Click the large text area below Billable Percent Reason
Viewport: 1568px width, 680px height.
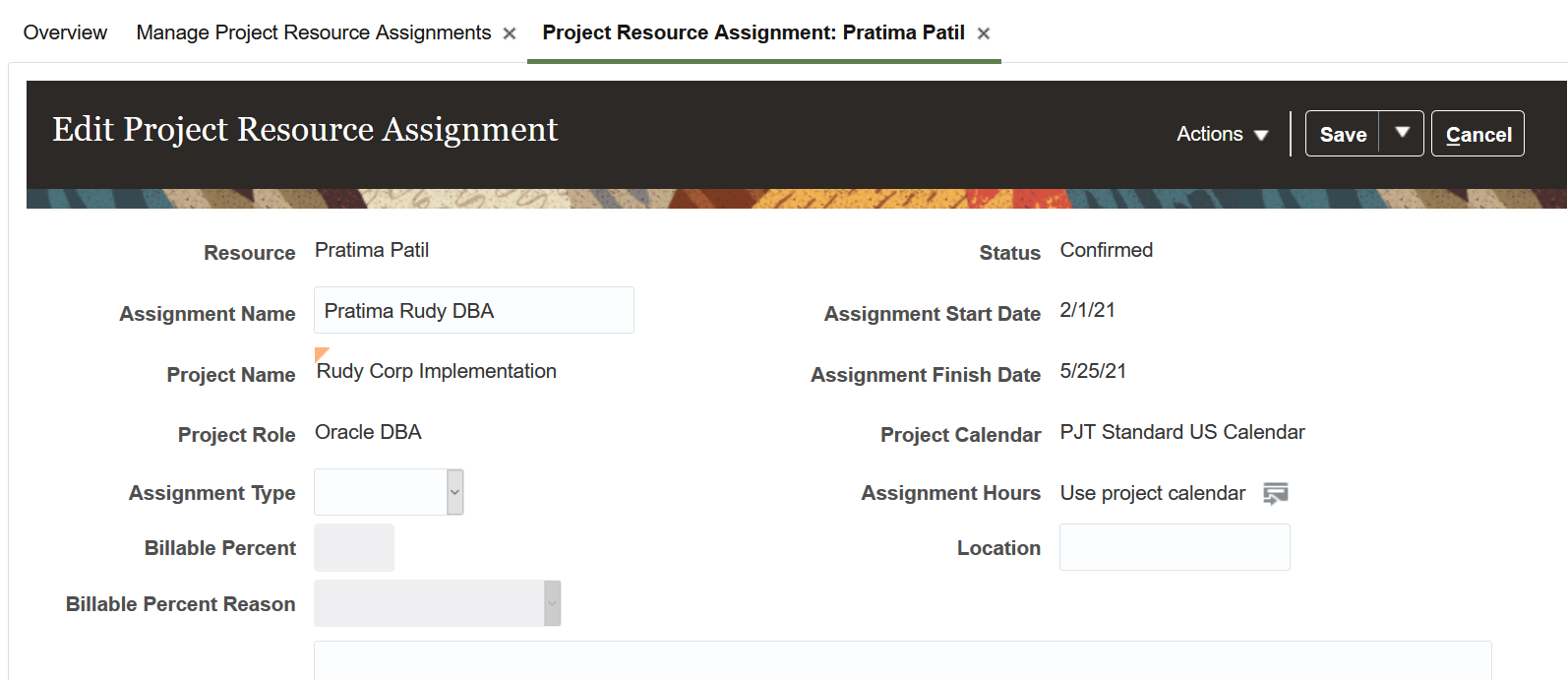(x=901, y=660)
